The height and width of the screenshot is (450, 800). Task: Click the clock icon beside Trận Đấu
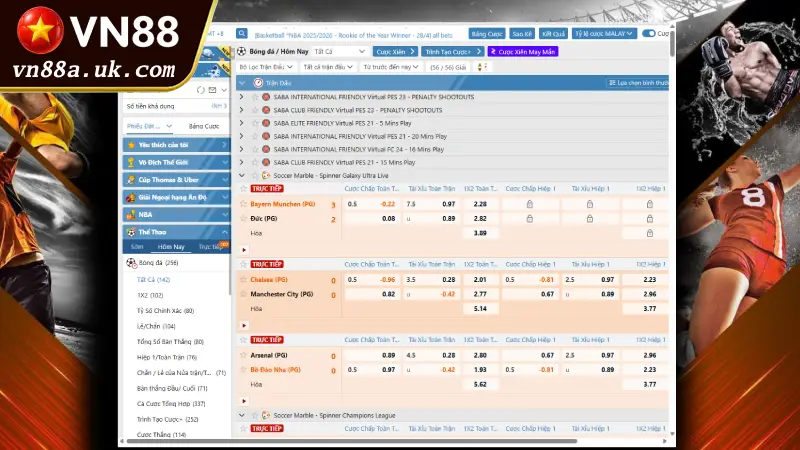(x=258, y=83)
